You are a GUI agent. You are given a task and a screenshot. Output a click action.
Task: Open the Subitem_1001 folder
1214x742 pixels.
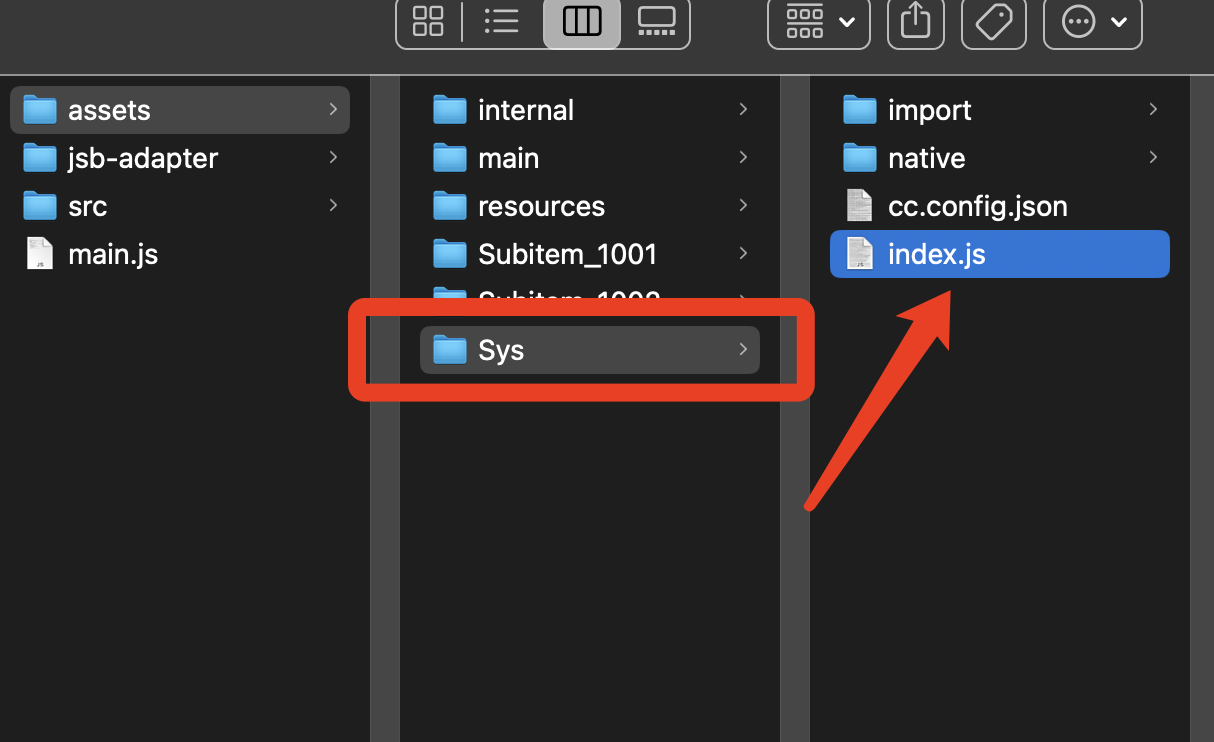pyautogui.click(x=567, y=254)
